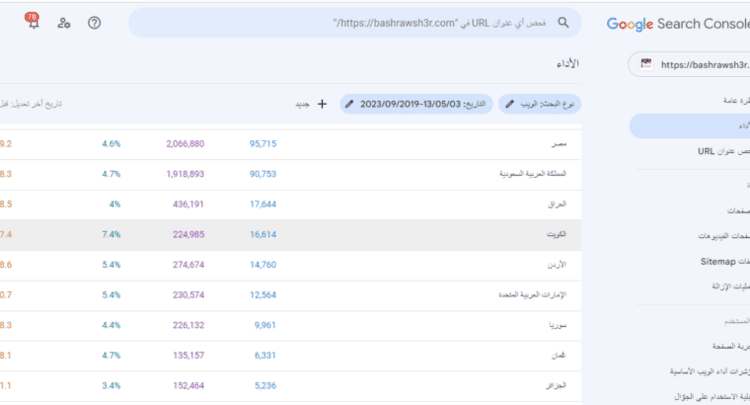
Task: Click CTR value 4.4% in سوريا row
Action: click(111, 325)
